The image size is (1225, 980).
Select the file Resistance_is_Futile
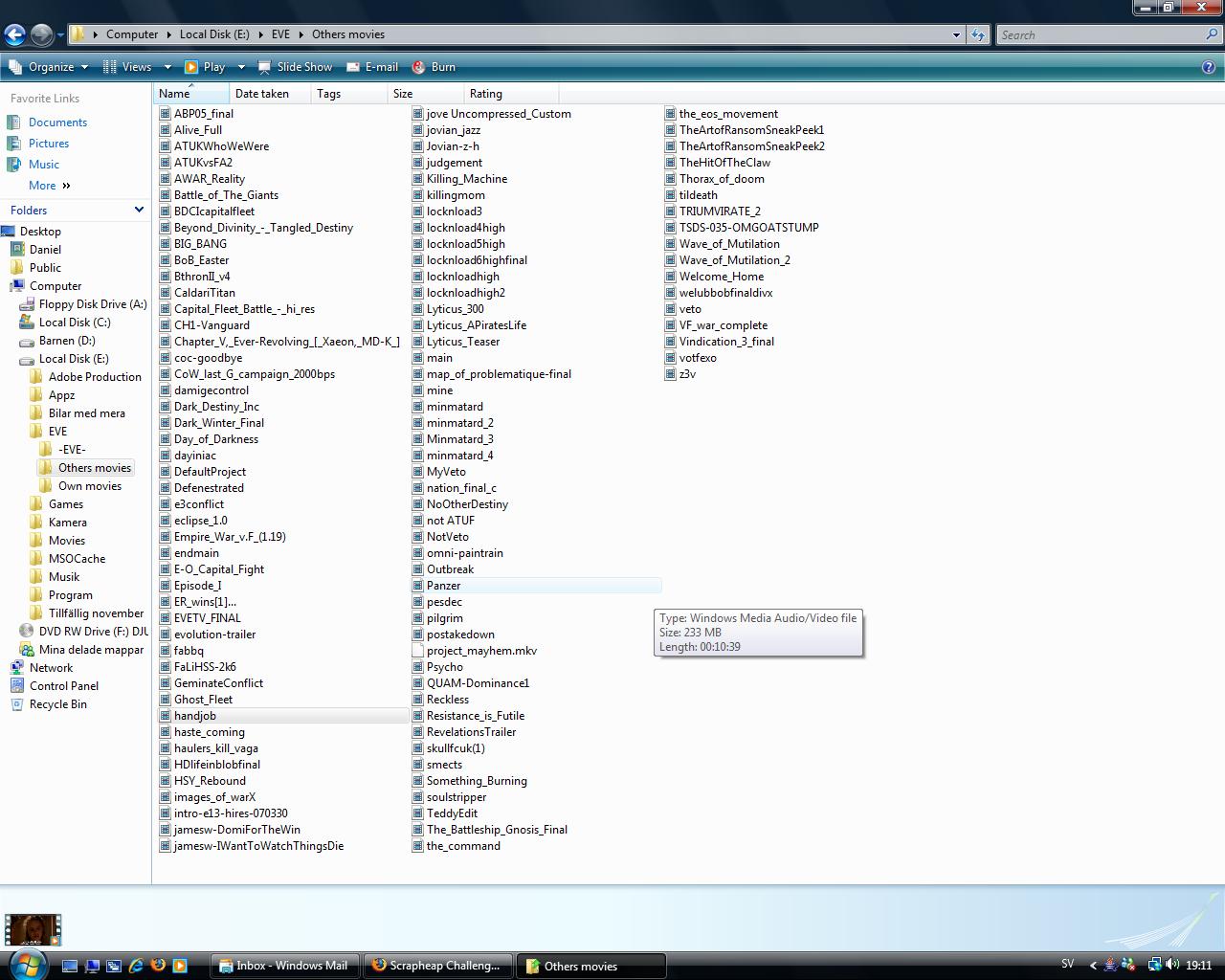click(476, 716)
